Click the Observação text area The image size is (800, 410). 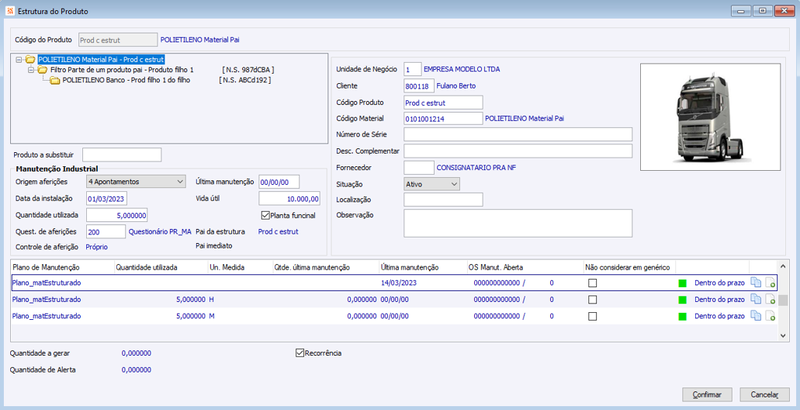coord(518,223)
